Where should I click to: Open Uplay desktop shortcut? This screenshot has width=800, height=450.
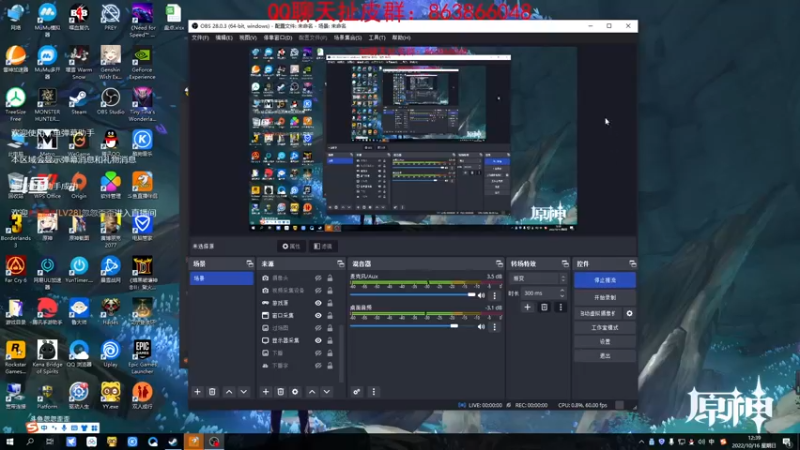pos(110,354)
